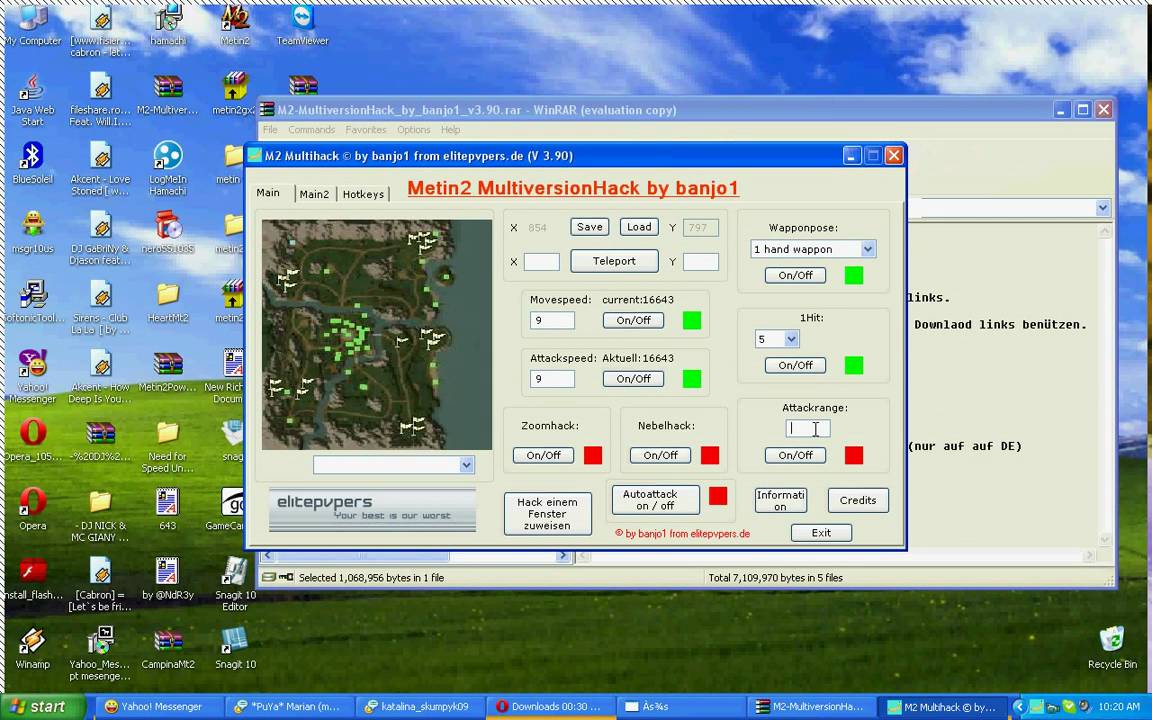
Task: Open the 643 document icon
Action: pyautogui.click(x=168, y=509)
